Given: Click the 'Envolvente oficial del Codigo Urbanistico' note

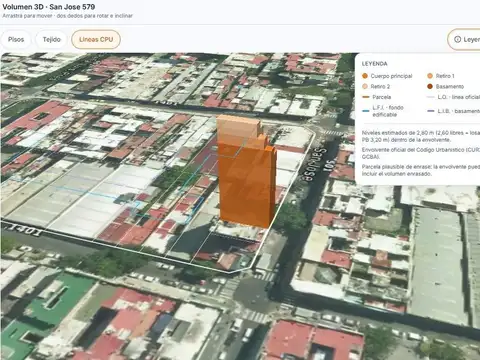Looking at the screenshot, I should point(421,153).
